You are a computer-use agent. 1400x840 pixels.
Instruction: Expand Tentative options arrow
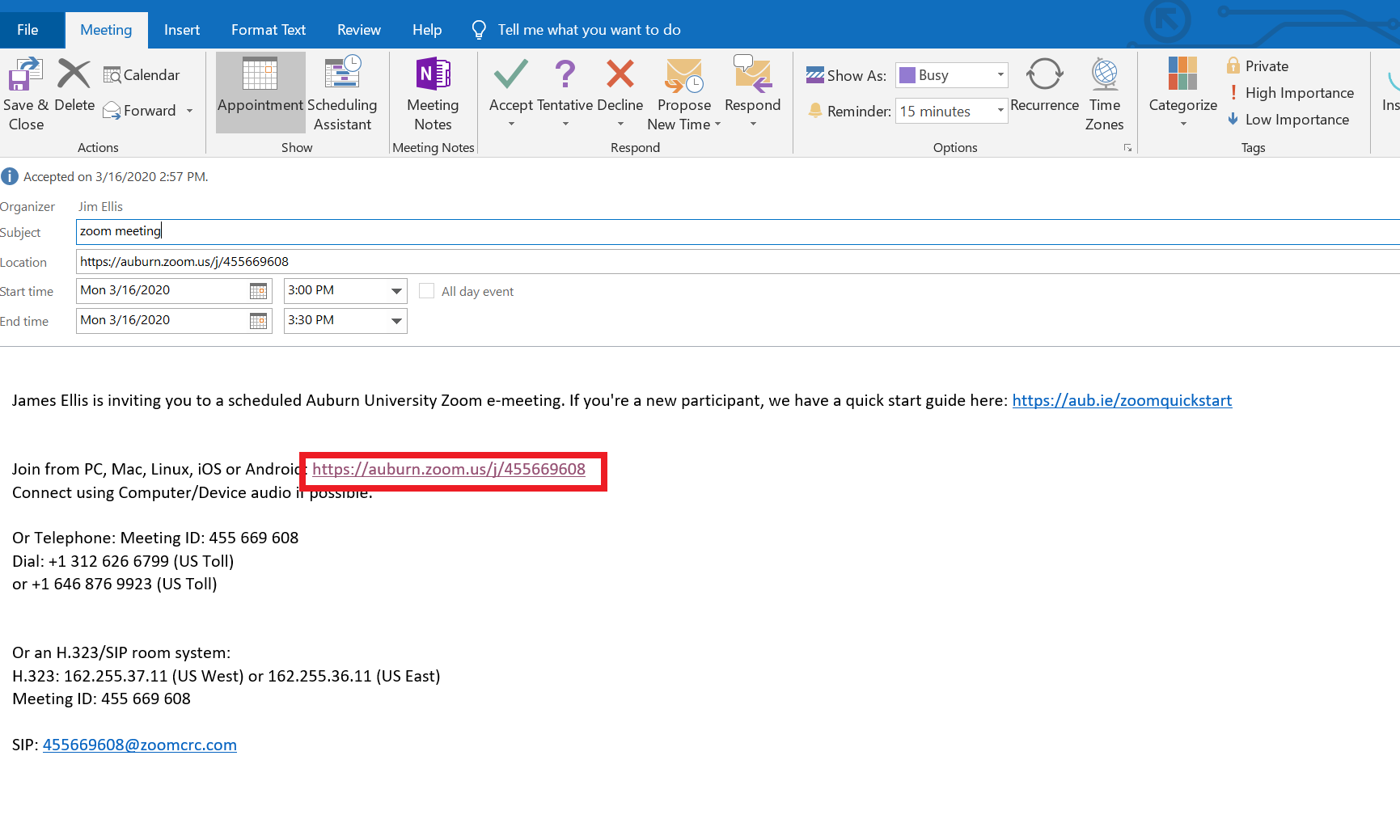point(565,124)
